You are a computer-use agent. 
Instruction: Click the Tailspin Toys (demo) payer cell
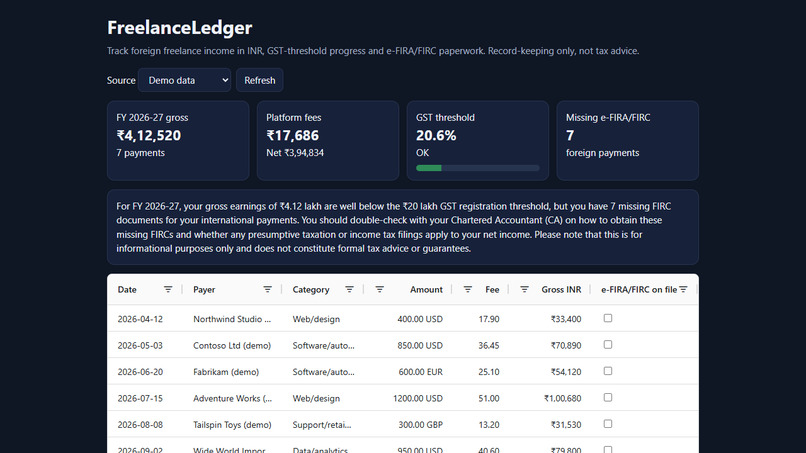point(232,425)
